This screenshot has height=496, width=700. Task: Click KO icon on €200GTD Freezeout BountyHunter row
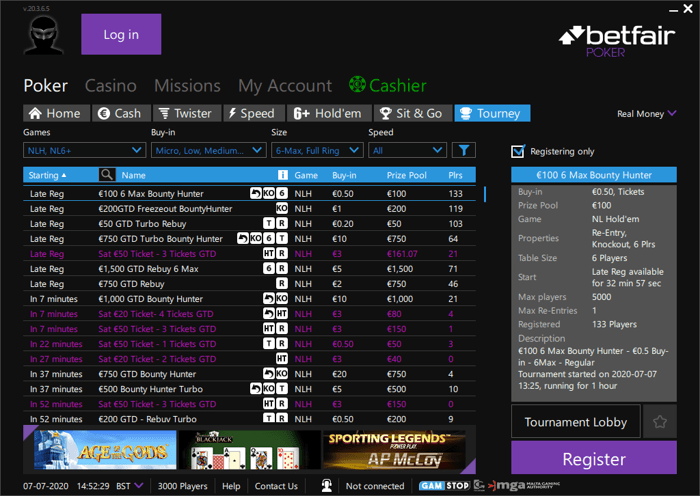coord(282,208)
